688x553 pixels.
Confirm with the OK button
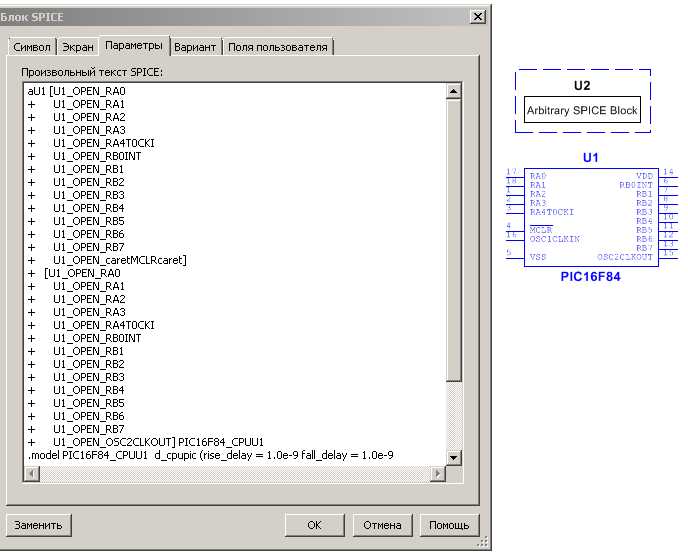(314, 525)
